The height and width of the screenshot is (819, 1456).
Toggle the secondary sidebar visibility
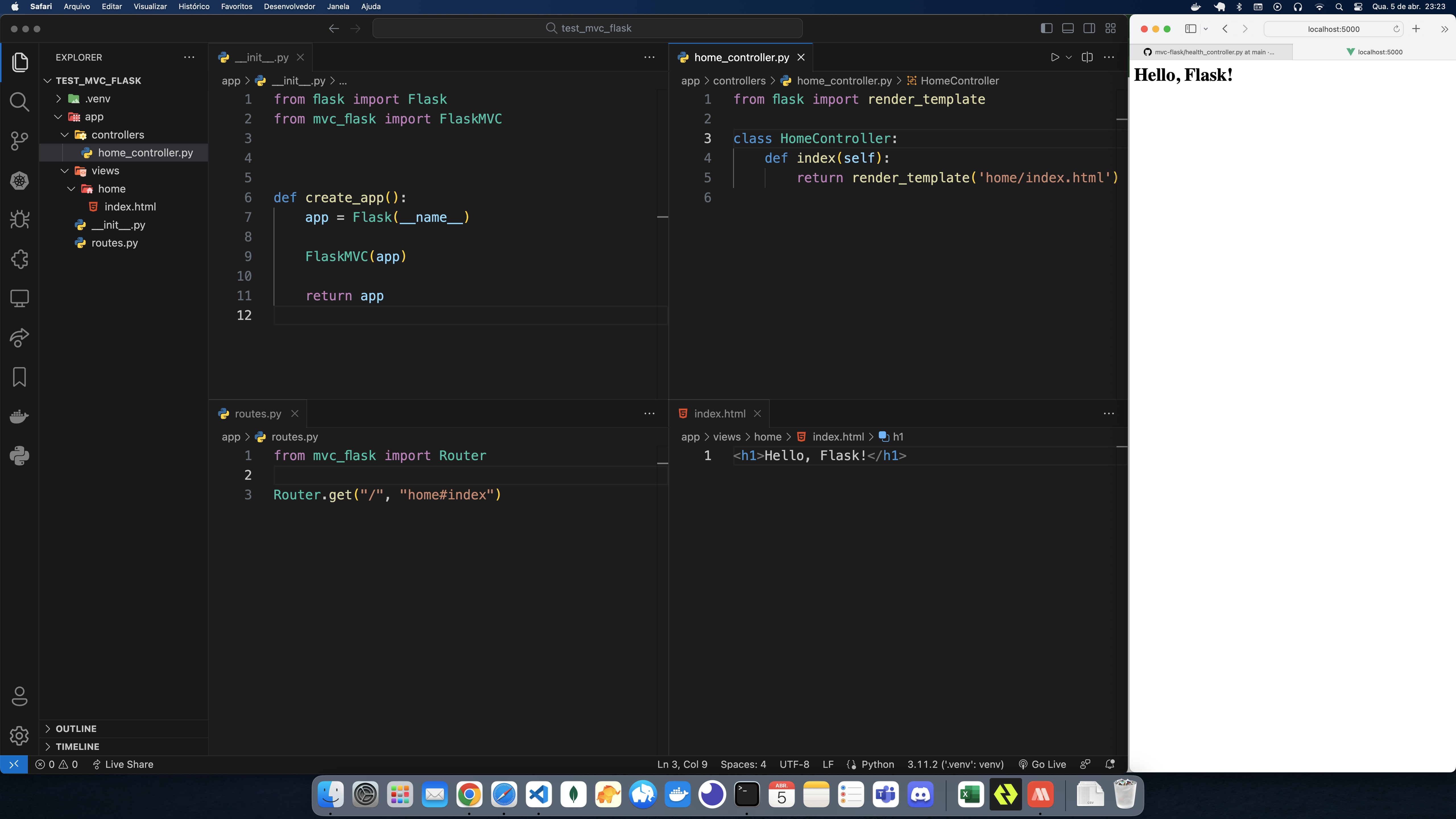pyautogui.click(x=1089, y=28)
